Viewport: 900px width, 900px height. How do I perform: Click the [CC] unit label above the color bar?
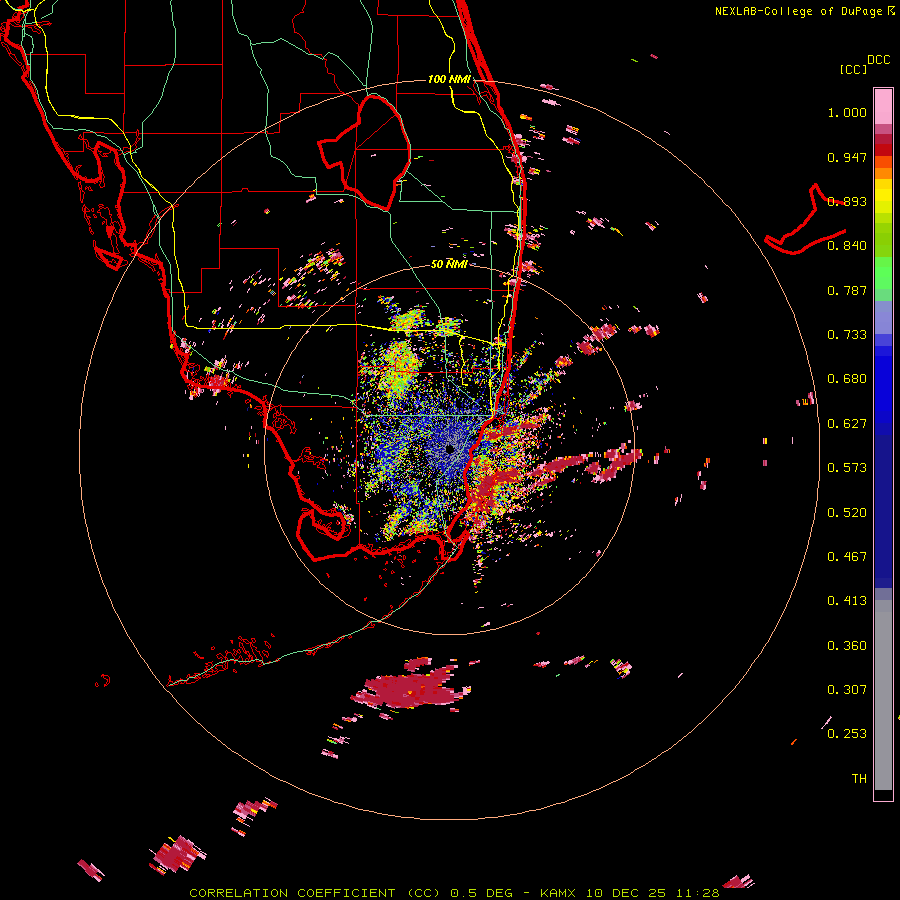(853, 69)
